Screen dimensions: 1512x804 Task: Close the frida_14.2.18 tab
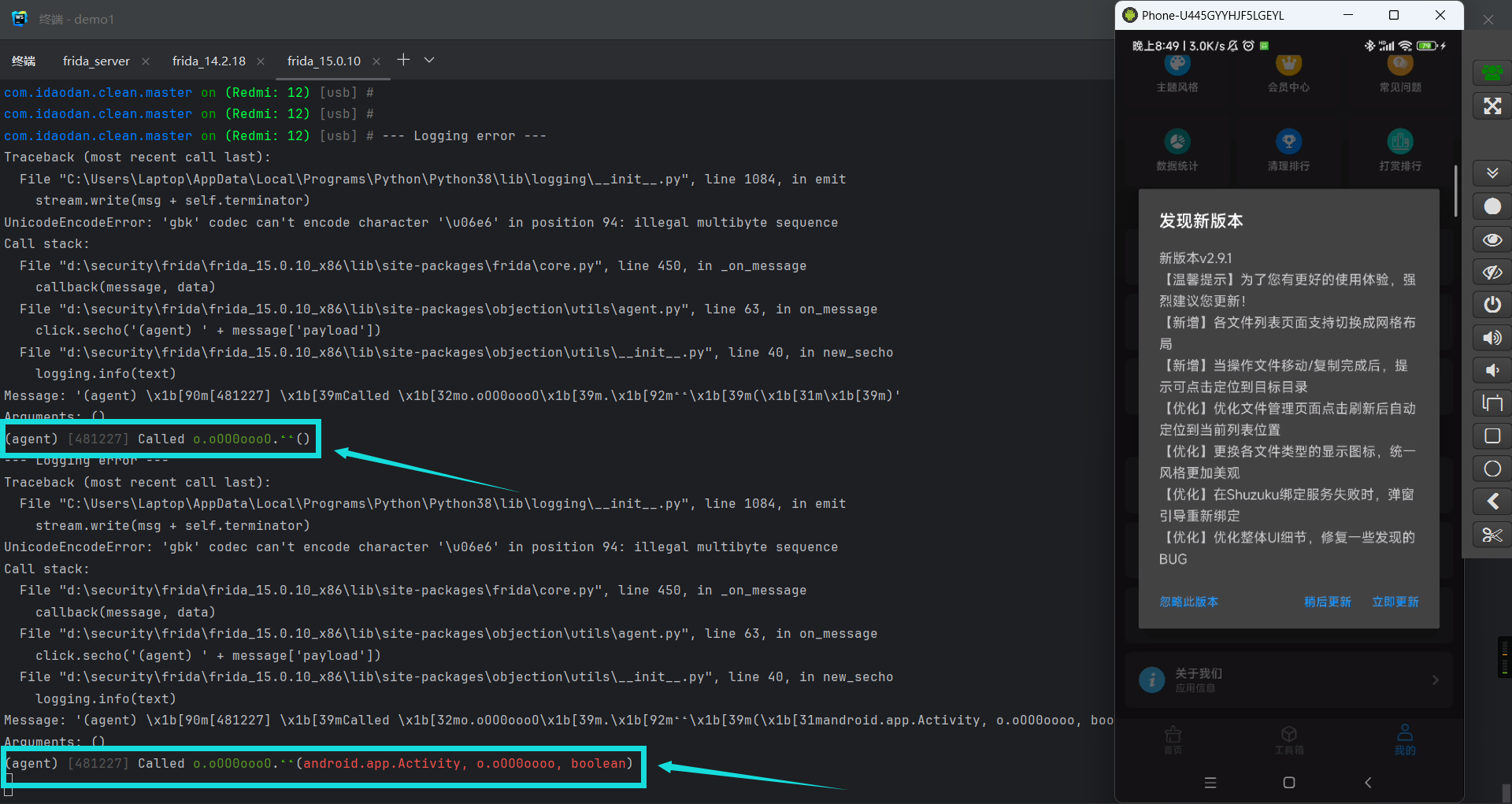point(261,61)
